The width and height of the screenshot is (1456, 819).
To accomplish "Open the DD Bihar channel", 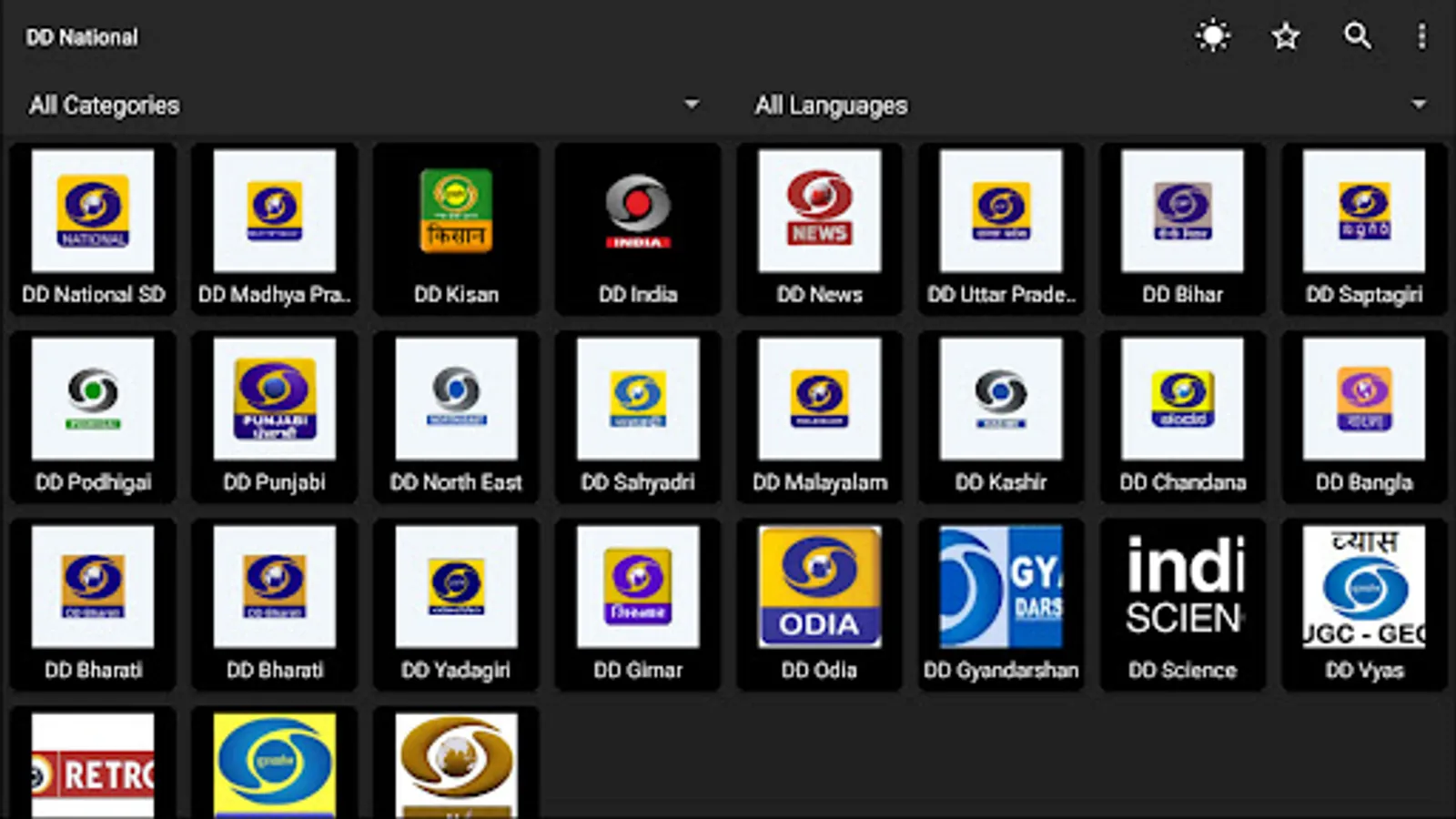I will (1183, 228).
